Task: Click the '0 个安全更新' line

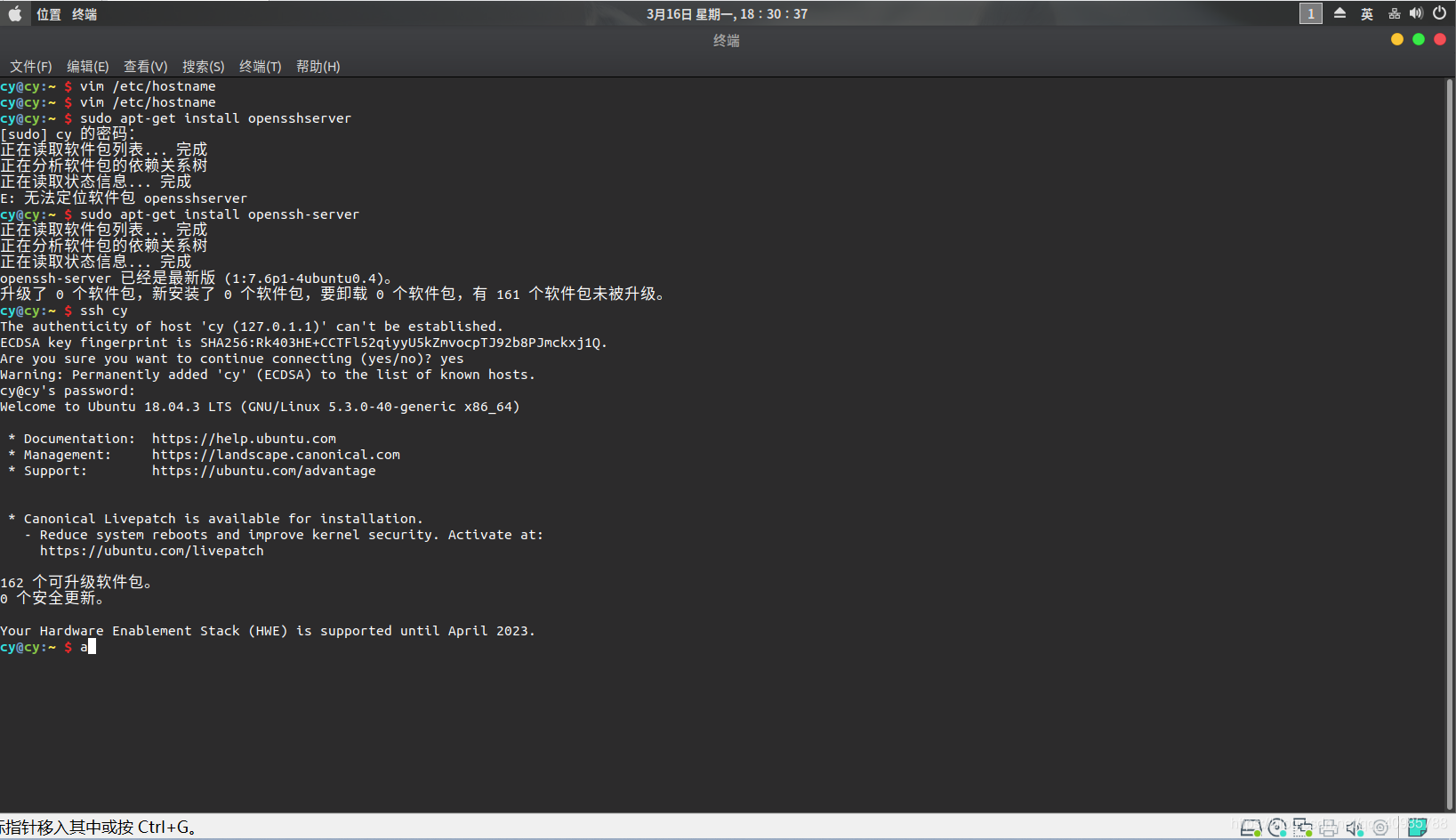Action: coord(53,598)
